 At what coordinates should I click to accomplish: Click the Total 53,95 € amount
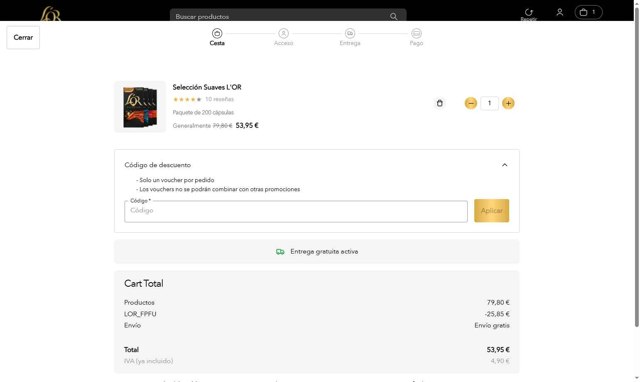pyautogui.click(x=498, y=350)
